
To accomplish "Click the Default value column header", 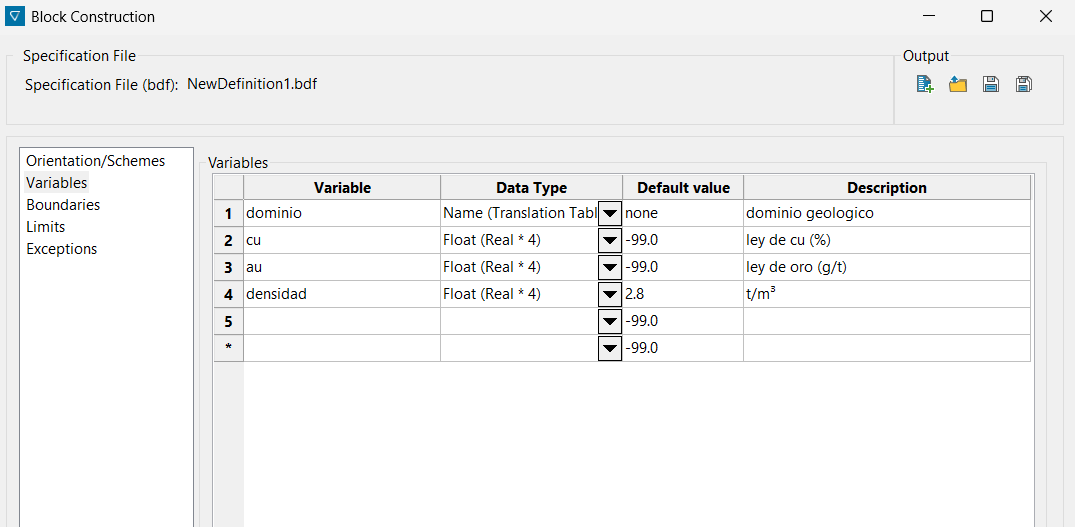I will coord(683,187).
